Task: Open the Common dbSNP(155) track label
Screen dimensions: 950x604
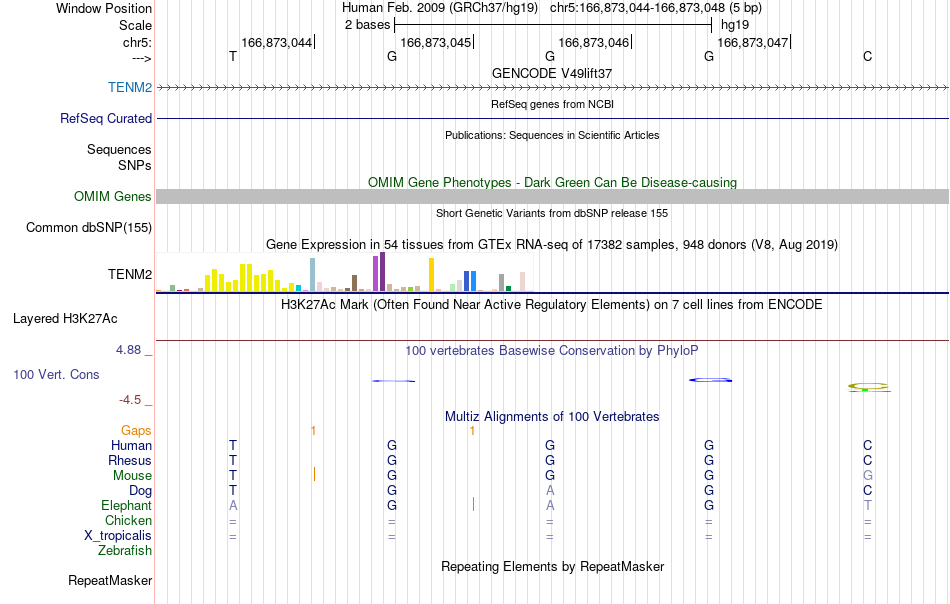Action: tap(88, 227)
